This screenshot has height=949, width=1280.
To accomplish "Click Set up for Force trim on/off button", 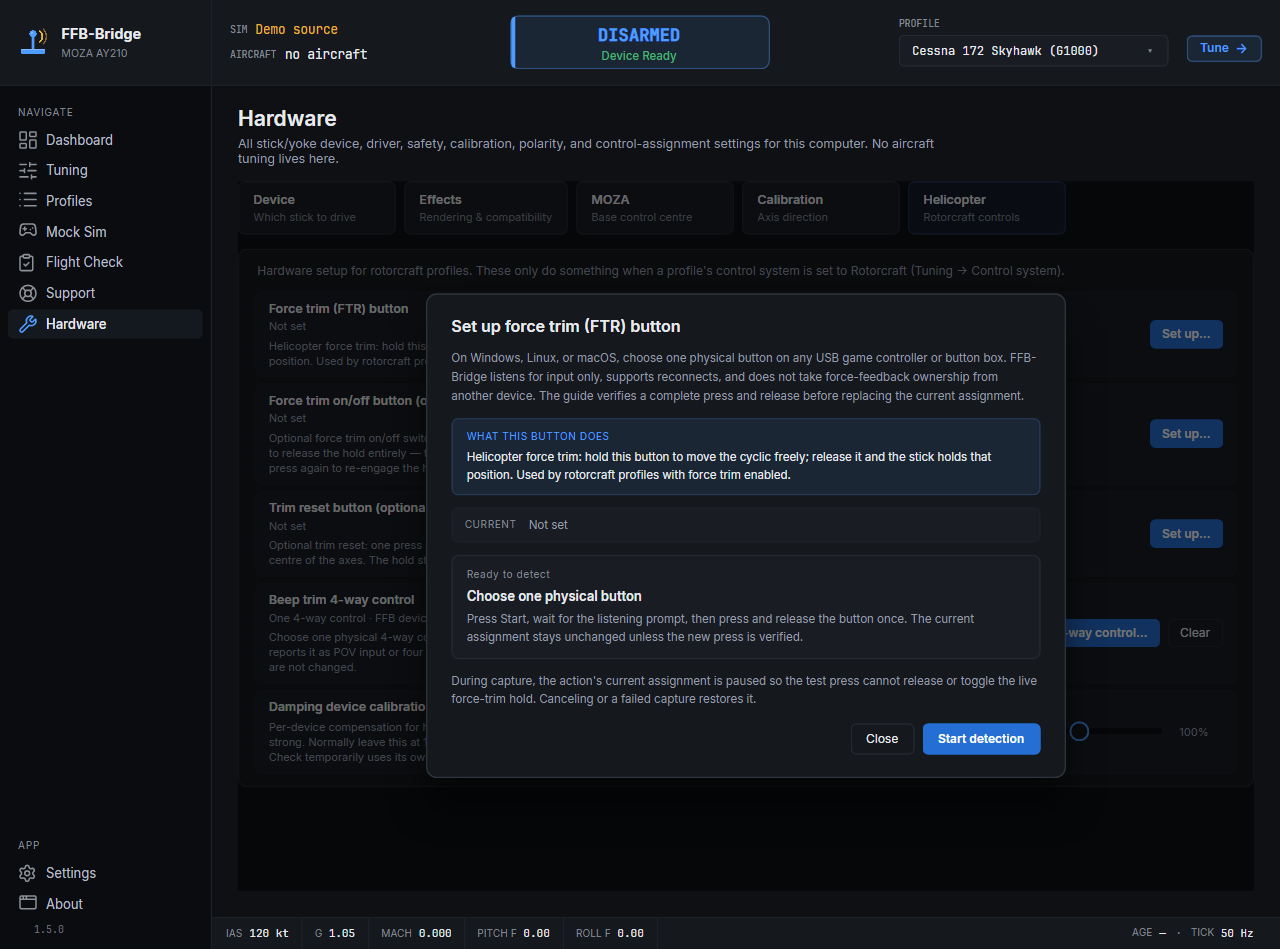I will [1186, 434].
